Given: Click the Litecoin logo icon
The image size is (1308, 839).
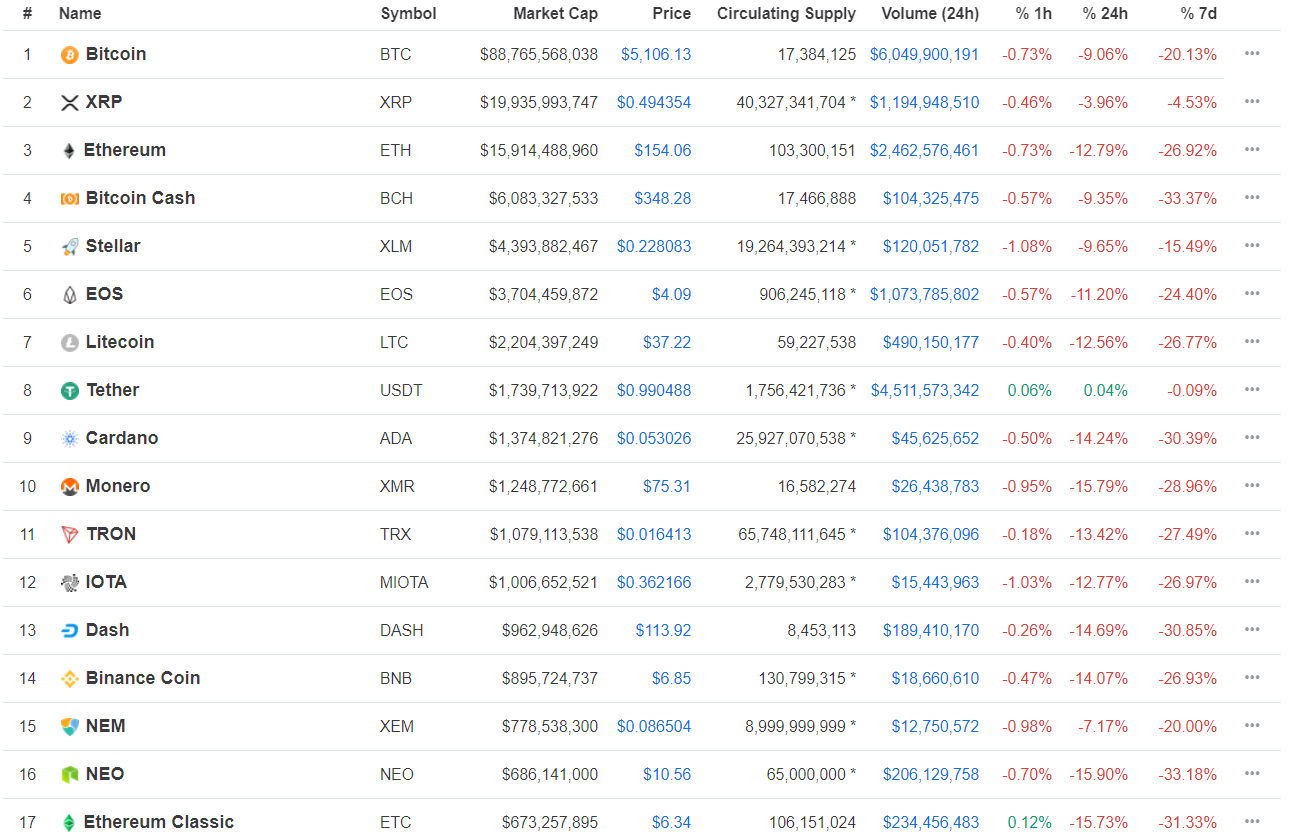Looking at the screenshot, I should pyautogui.click(x=70, y=342).
